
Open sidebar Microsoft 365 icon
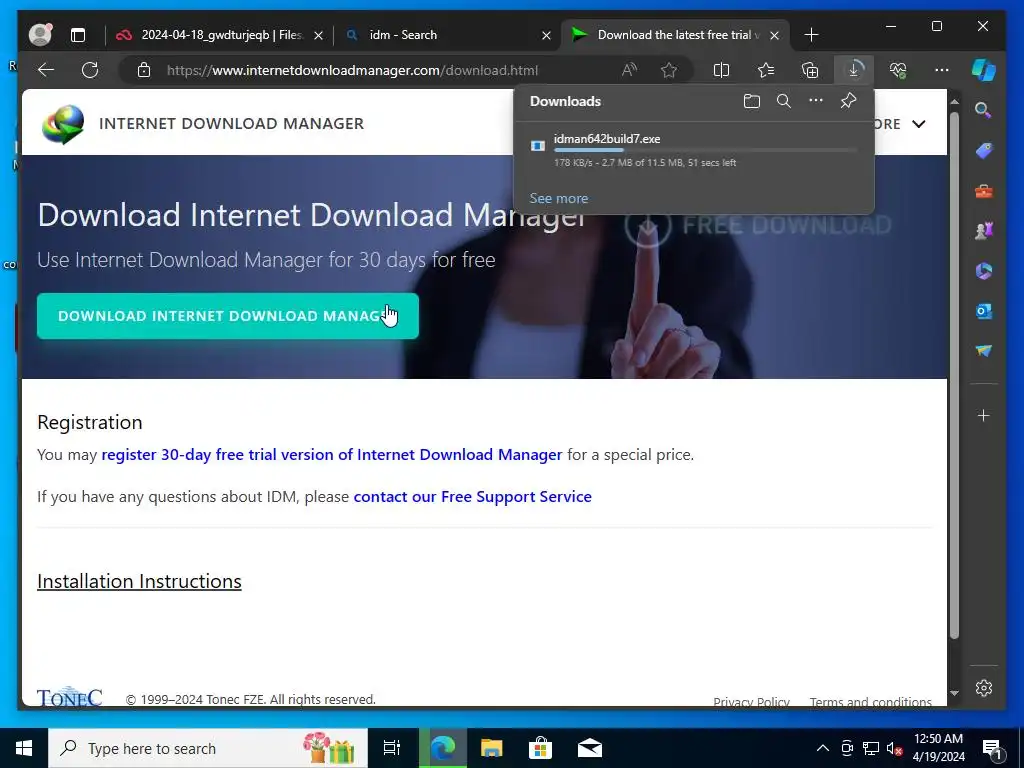pyautogui.click(x=984, y=271)
